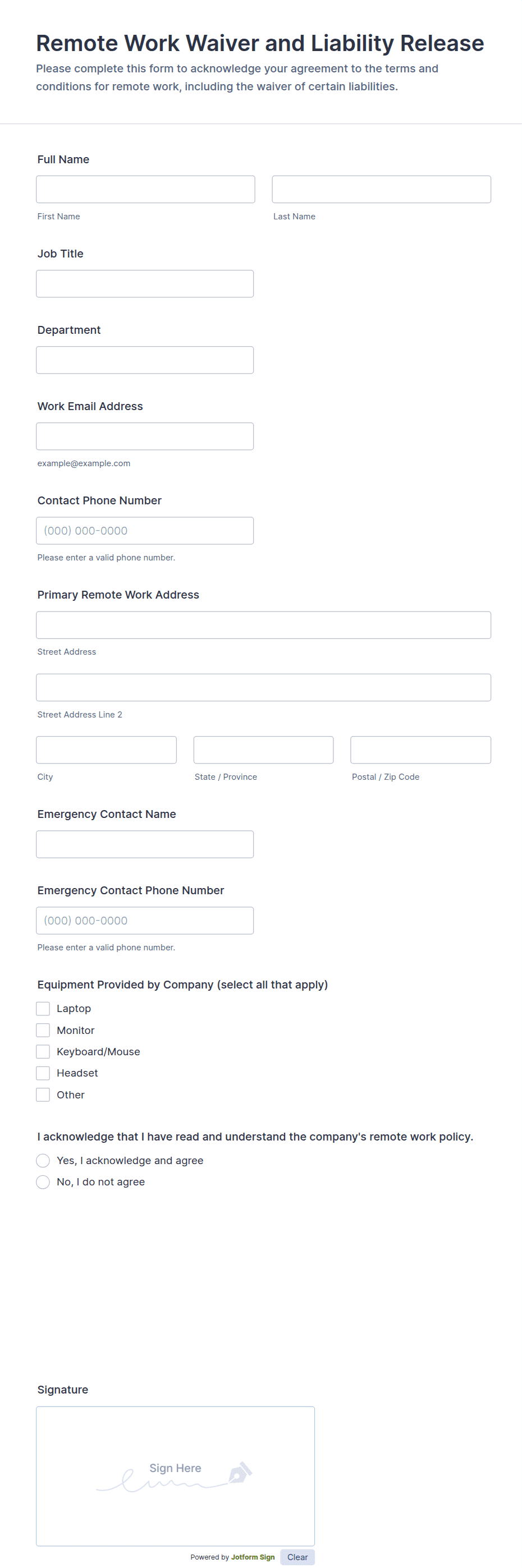The height and width of the screenshot is (1568, 522).
Task: Select 'Yes, I acknowledge and agree'
Action: click(43, 1160)
